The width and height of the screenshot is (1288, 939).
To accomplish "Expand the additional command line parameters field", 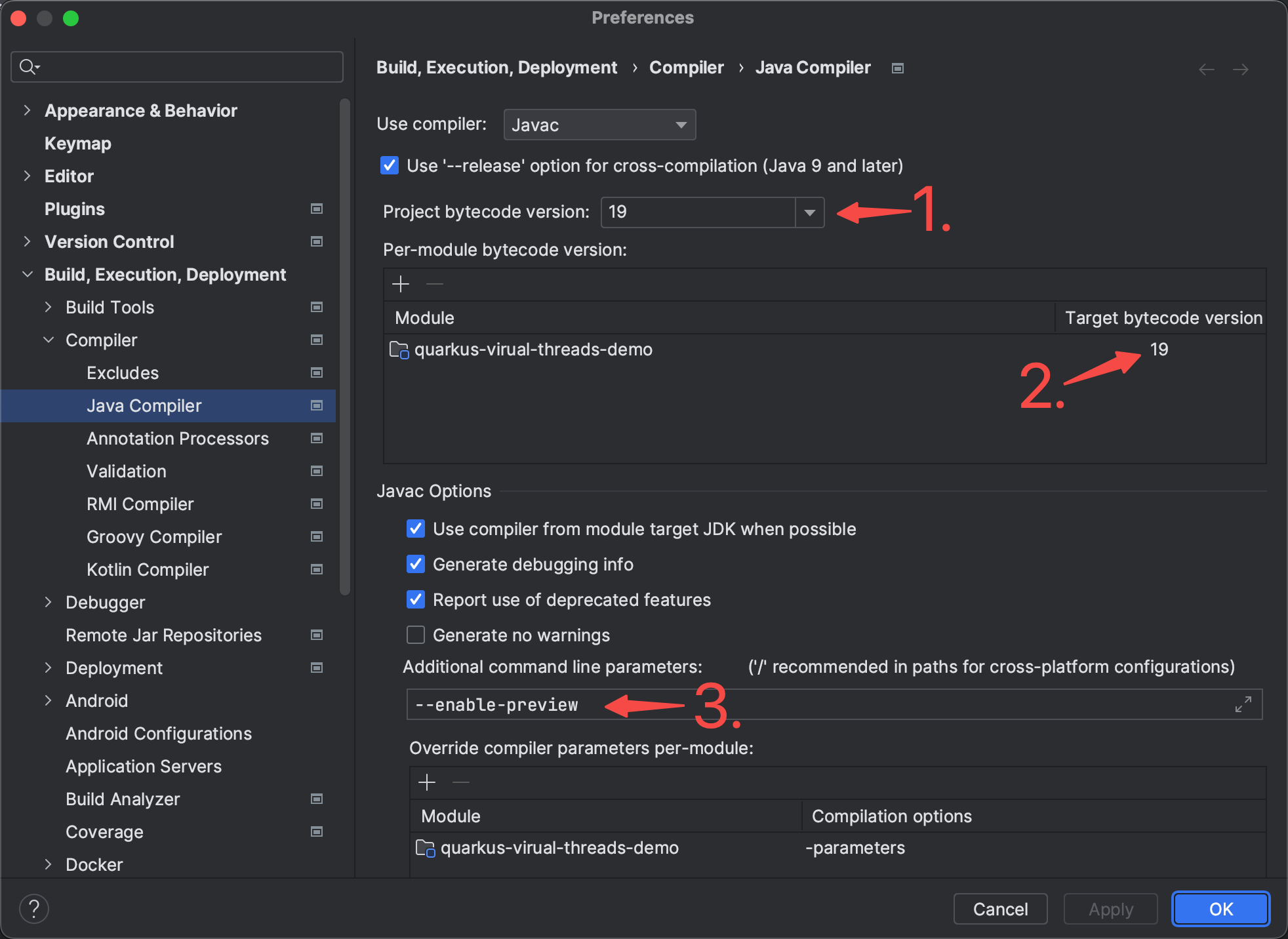I will (x=1243, y=704).
